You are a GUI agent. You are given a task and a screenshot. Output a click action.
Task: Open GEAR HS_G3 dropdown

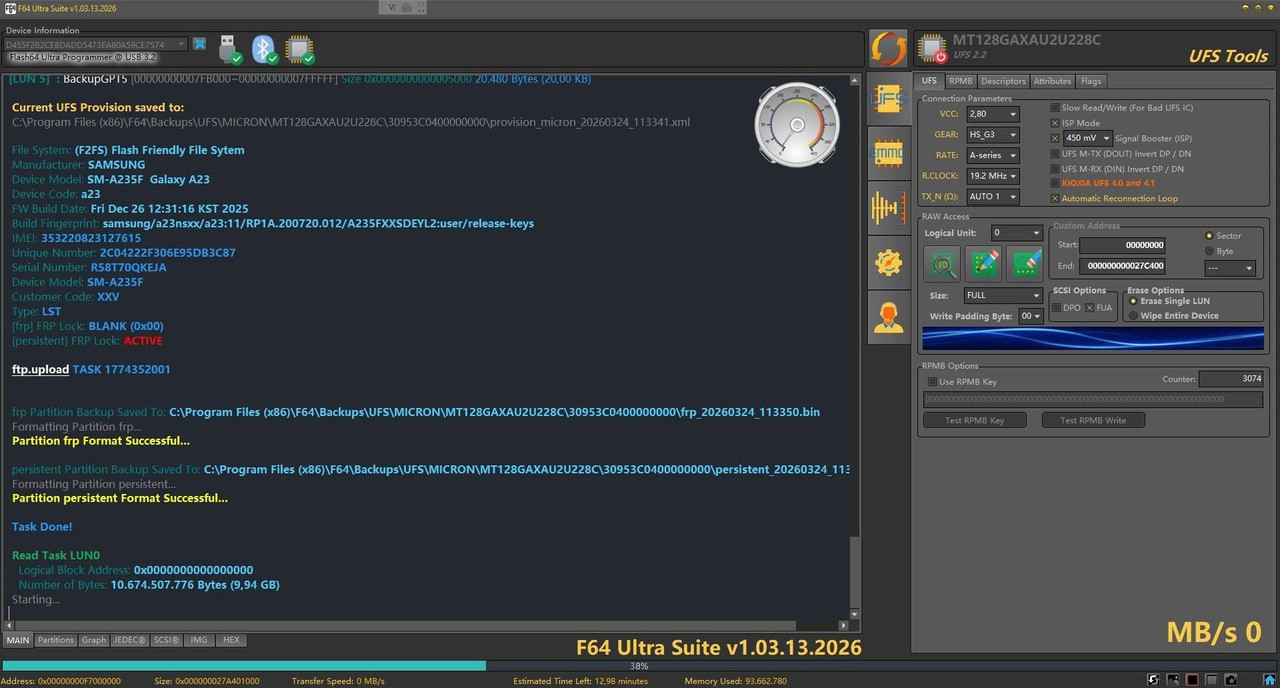992,135
